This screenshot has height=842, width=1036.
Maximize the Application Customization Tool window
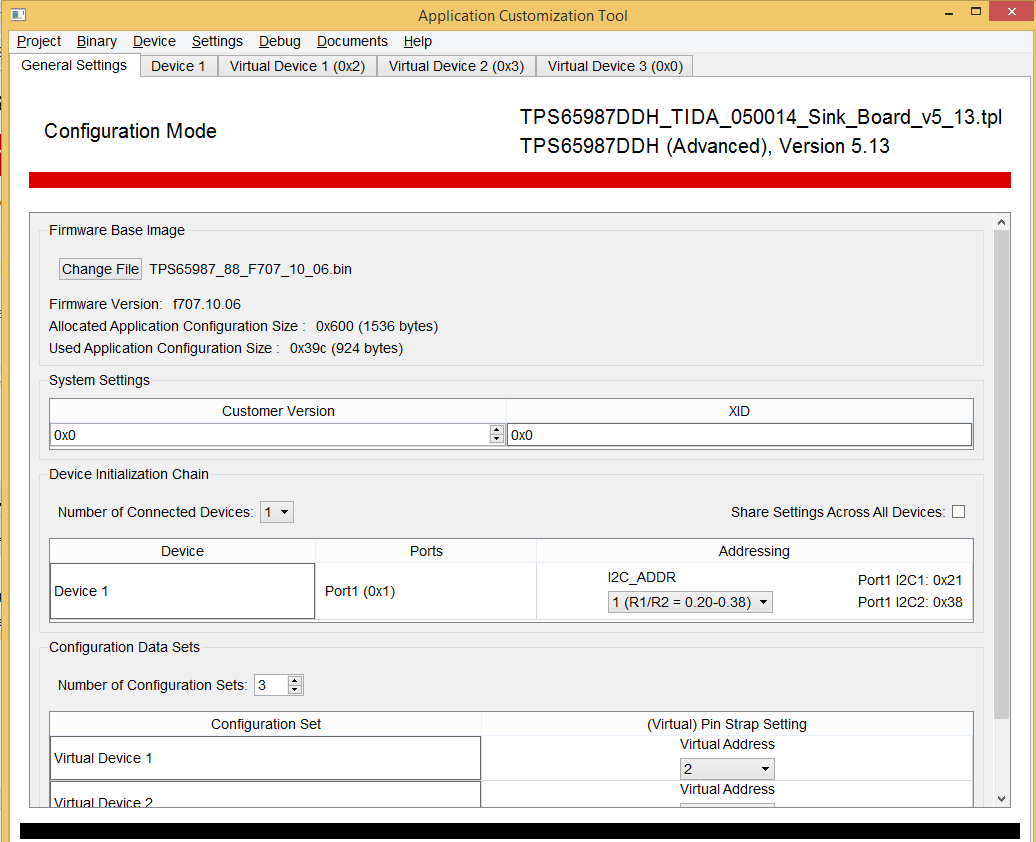coord(976,11)
